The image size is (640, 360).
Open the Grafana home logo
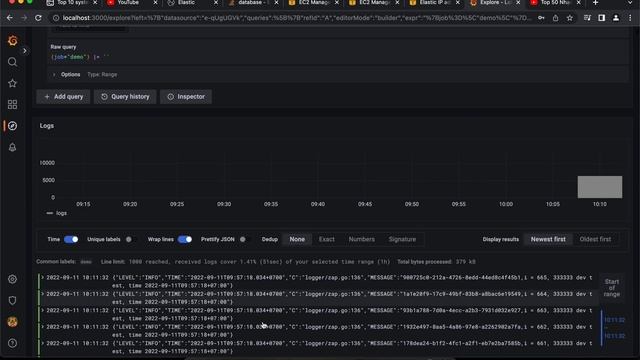point(13,41)
